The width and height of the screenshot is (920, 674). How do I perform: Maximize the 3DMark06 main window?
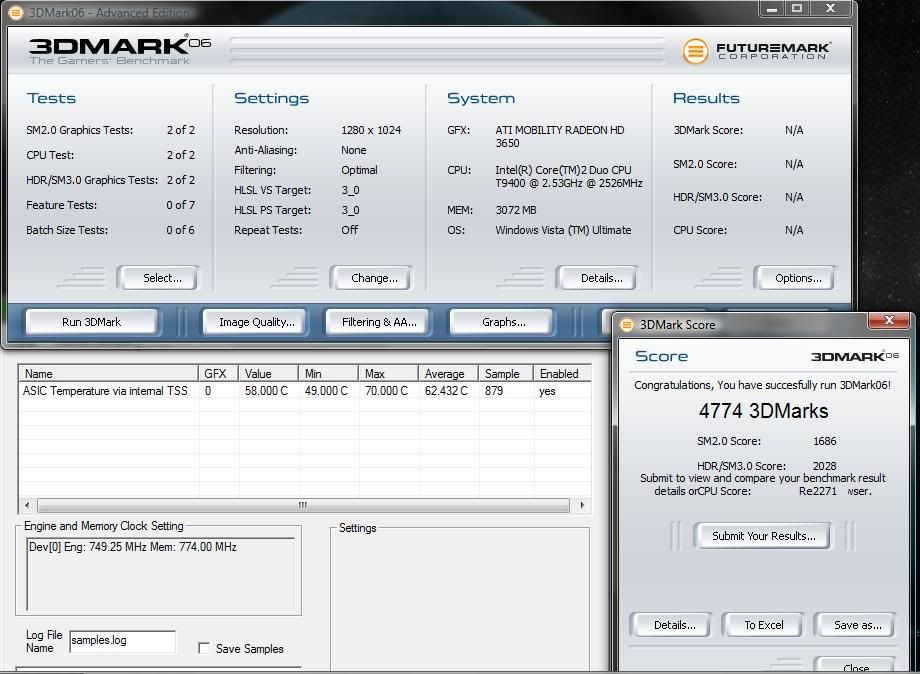(797, 9)
